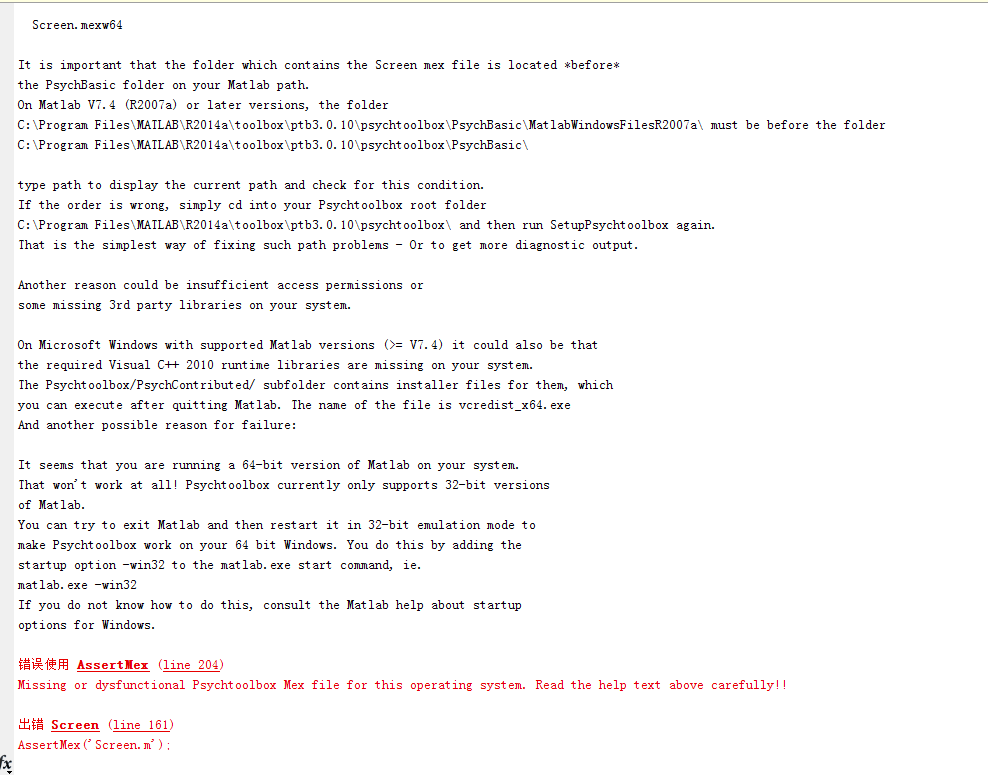
Task: Click the SetupPsychtoolbox text in output
Action: pos(609,225)
